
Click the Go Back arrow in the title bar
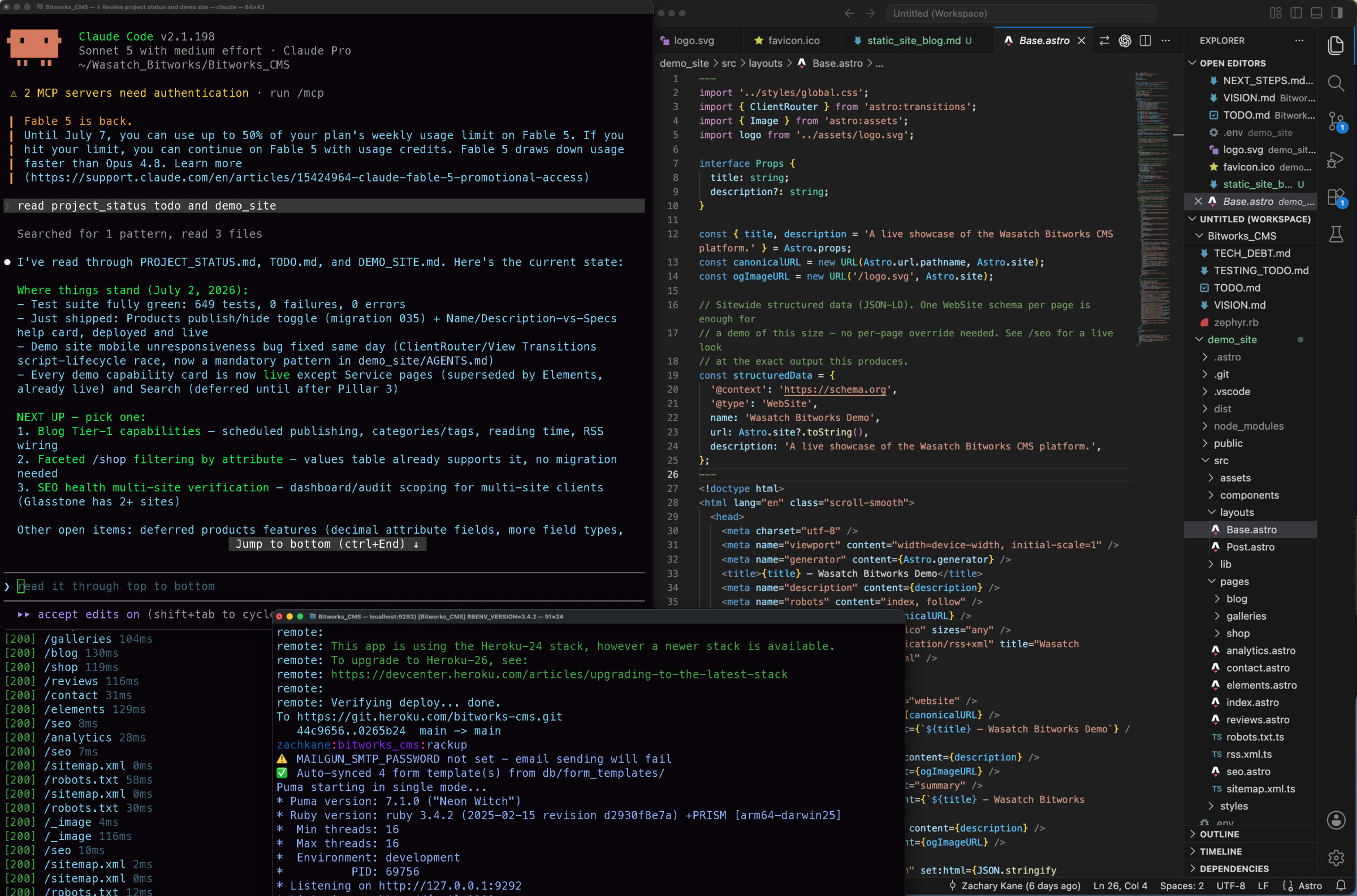850,13
